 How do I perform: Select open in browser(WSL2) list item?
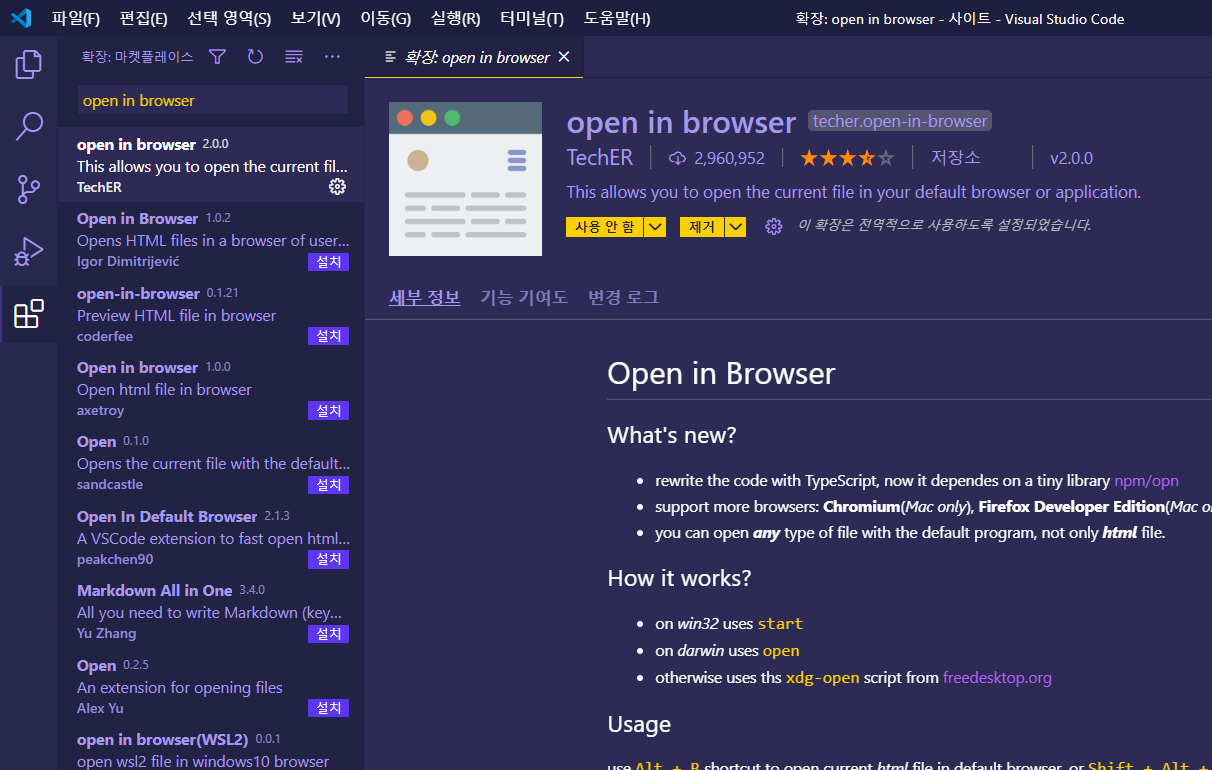211,746
